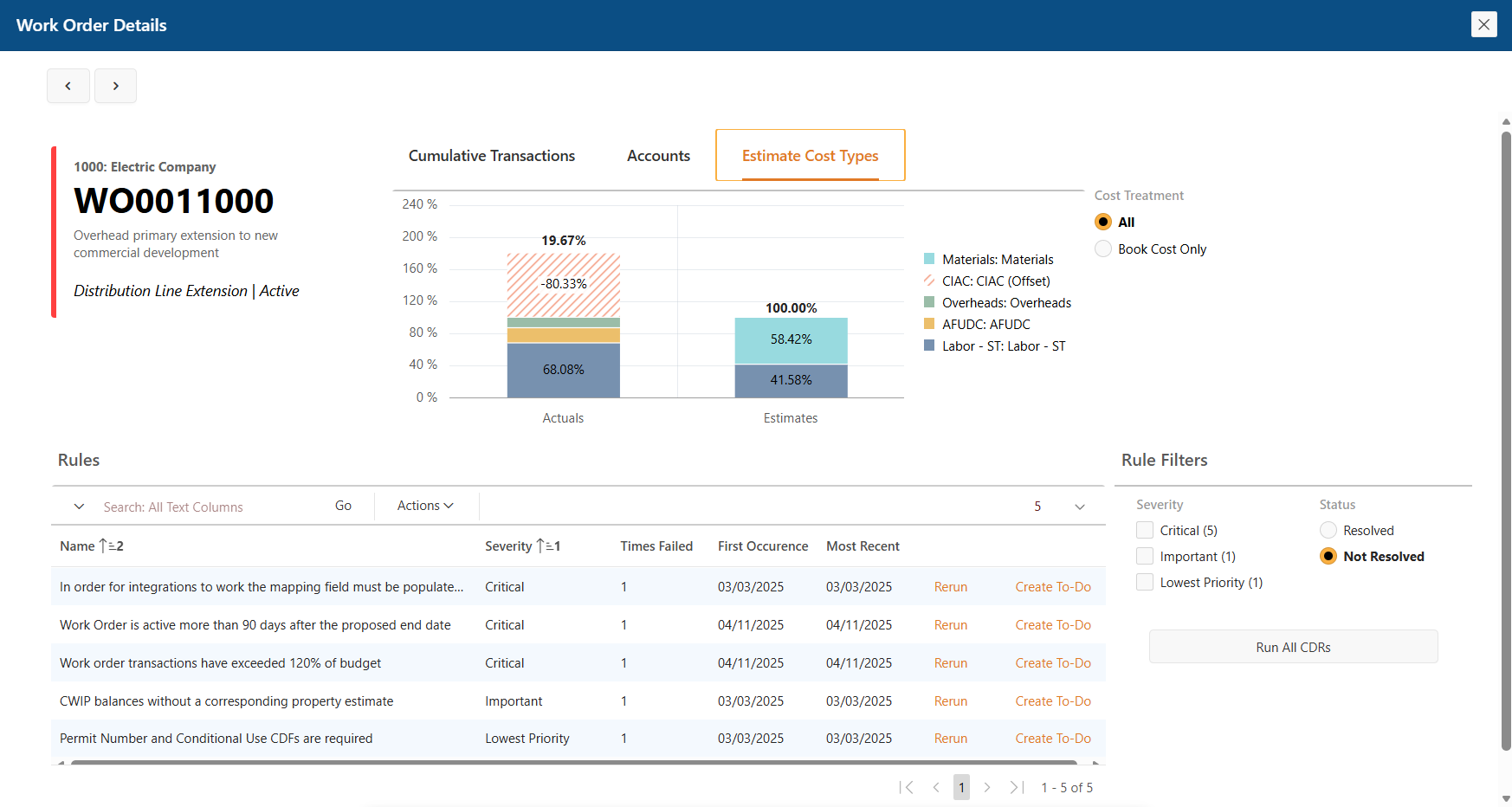
Task: Click the 19.67% total label above Actuals
Action: [564, 241]
